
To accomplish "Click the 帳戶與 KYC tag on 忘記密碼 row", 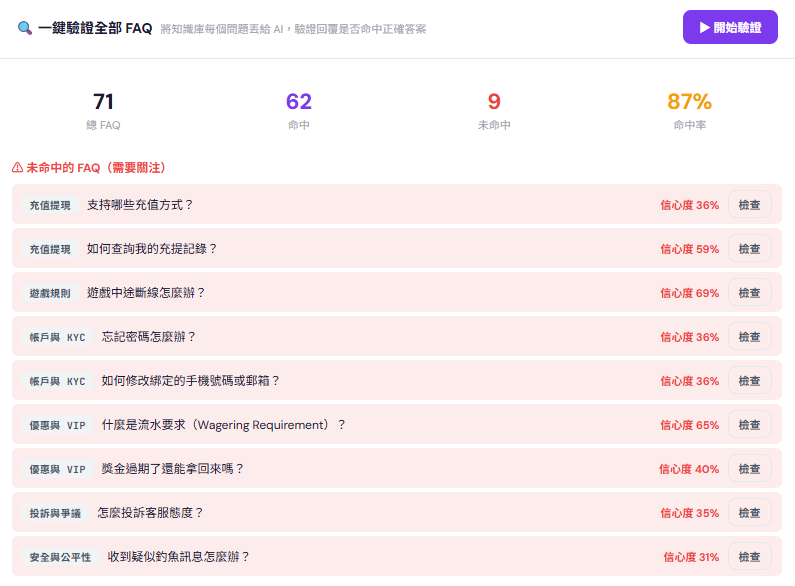I will coord(57,337).
